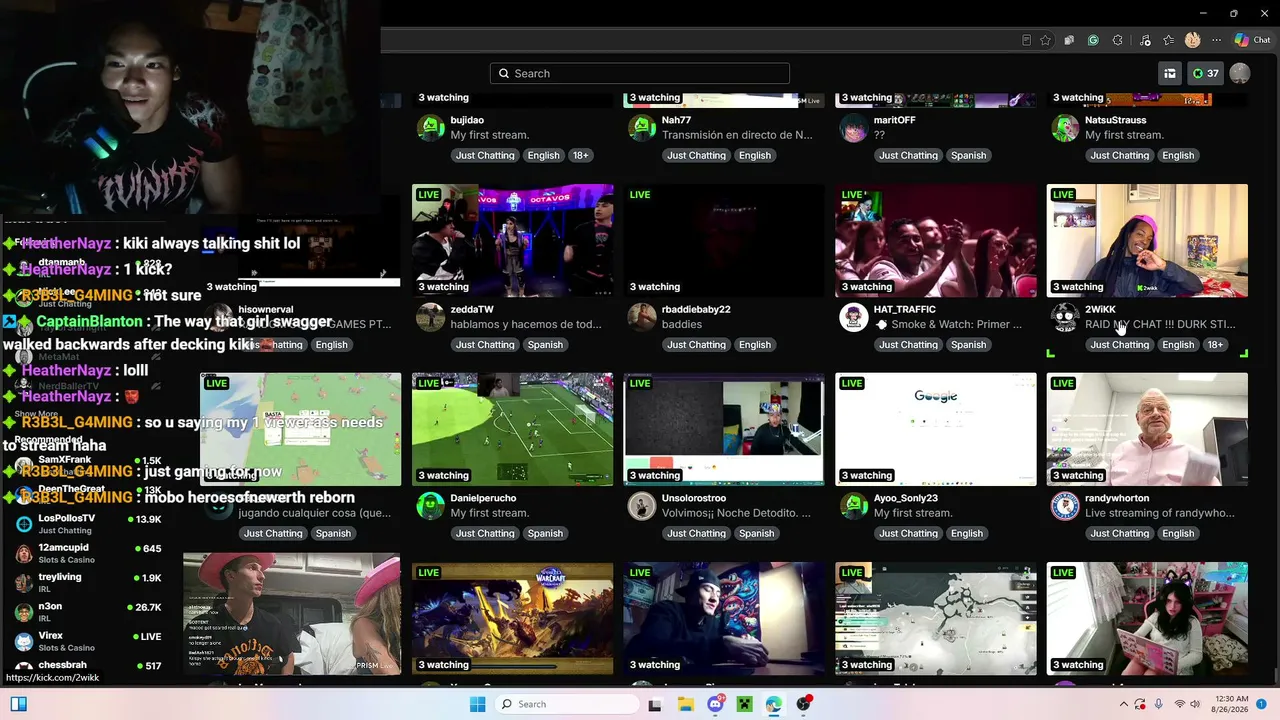Open the Kick points balance showing 37
This screenshot has width=1280, height=720.
tap(1206, 73)
